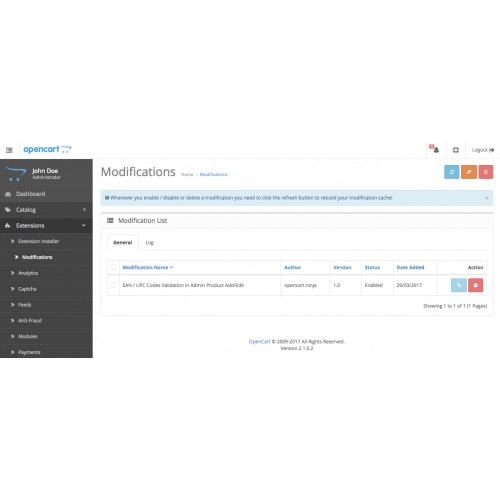
Task: Click the orange Clear button
Action: [469, 172]
